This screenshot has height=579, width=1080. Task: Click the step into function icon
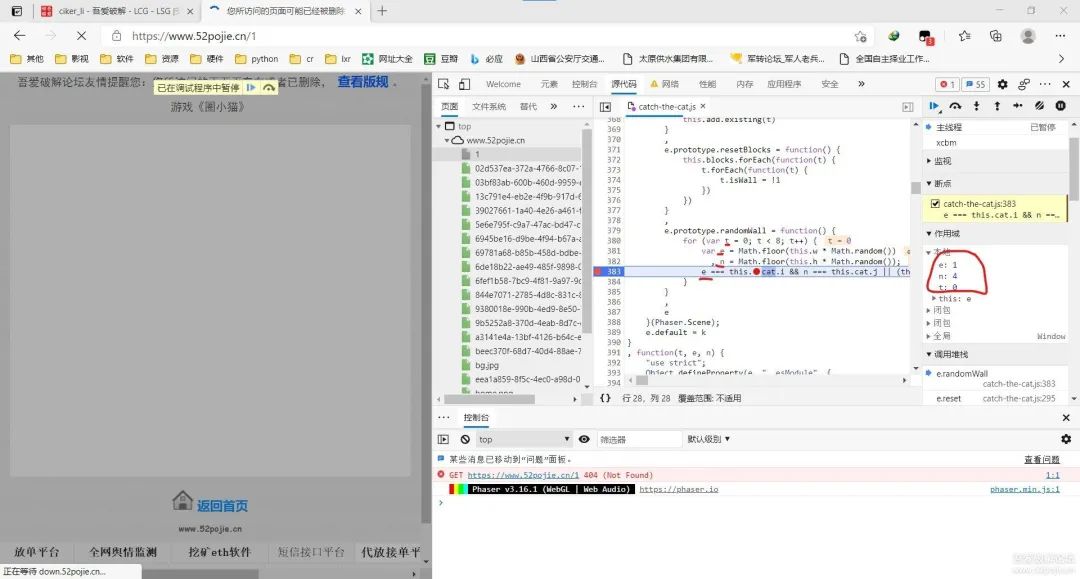(x=976, y=106)
